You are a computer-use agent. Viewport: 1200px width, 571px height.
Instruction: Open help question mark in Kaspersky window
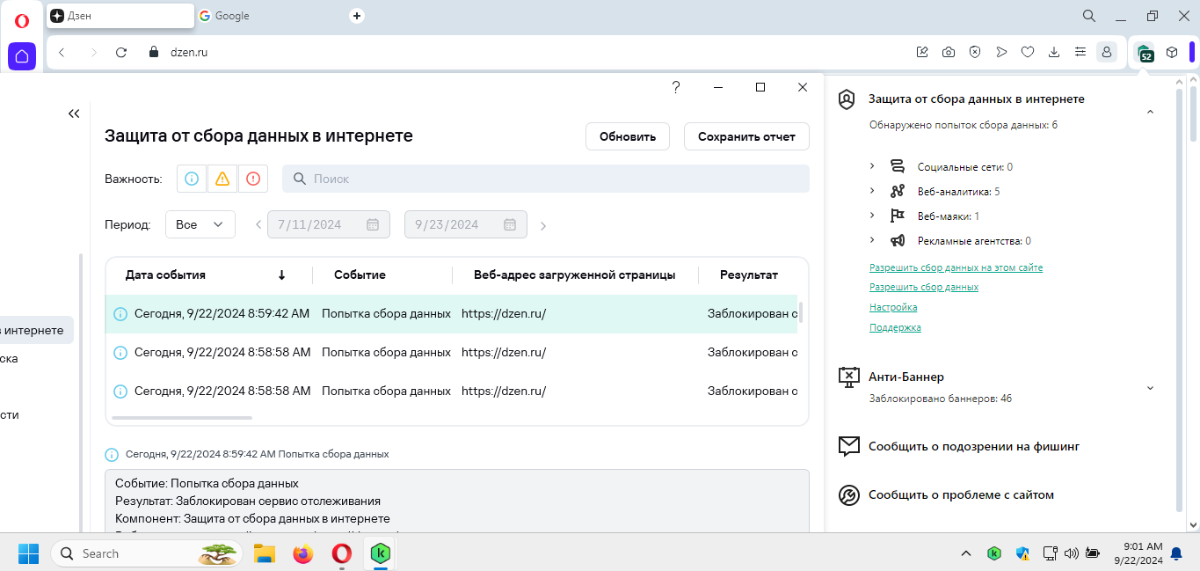676,88
